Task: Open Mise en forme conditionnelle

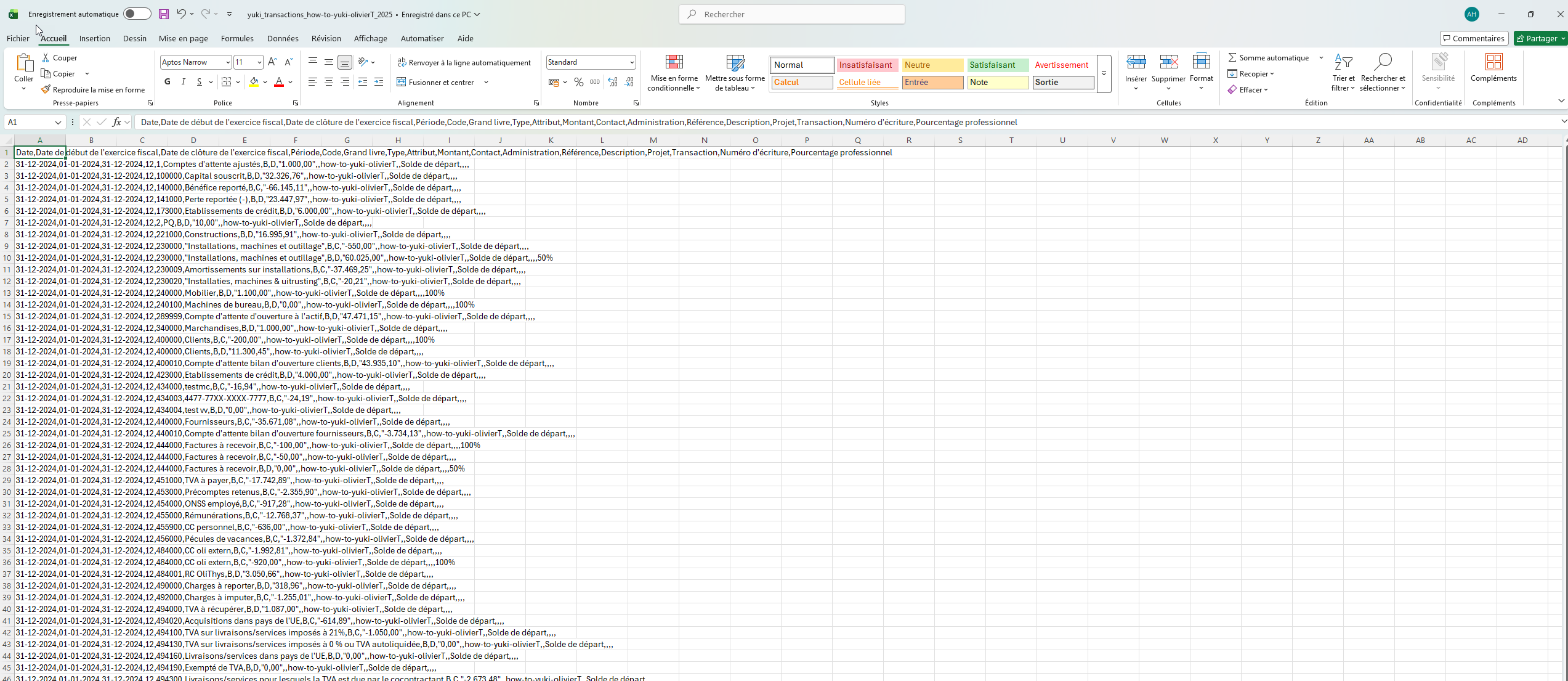Action: [x=674, y=73]
